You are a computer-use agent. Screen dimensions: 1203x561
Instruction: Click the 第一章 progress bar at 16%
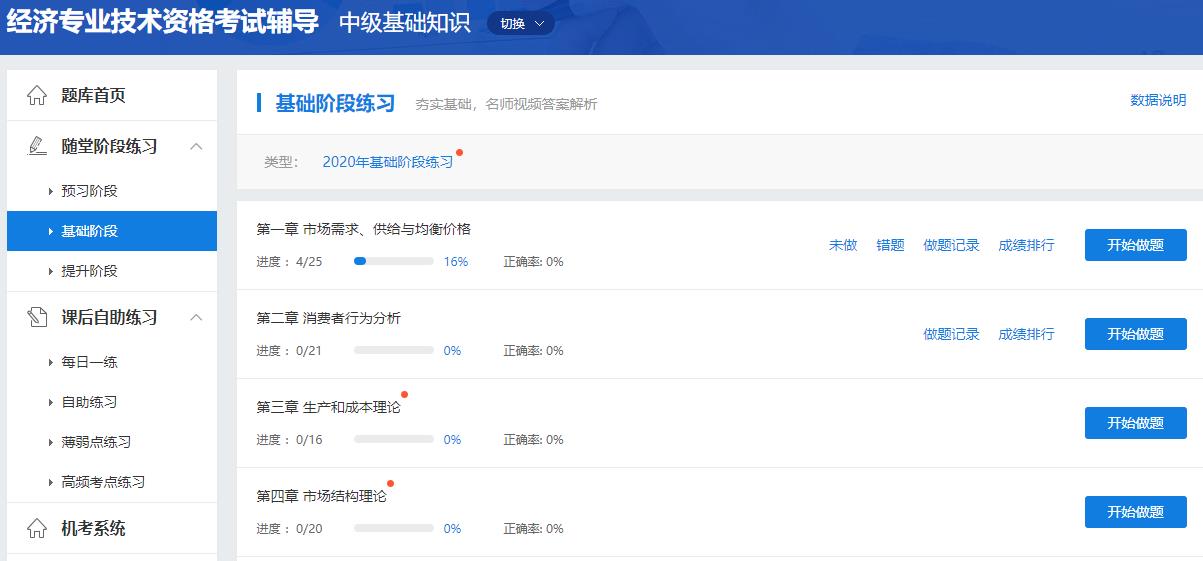393,262
